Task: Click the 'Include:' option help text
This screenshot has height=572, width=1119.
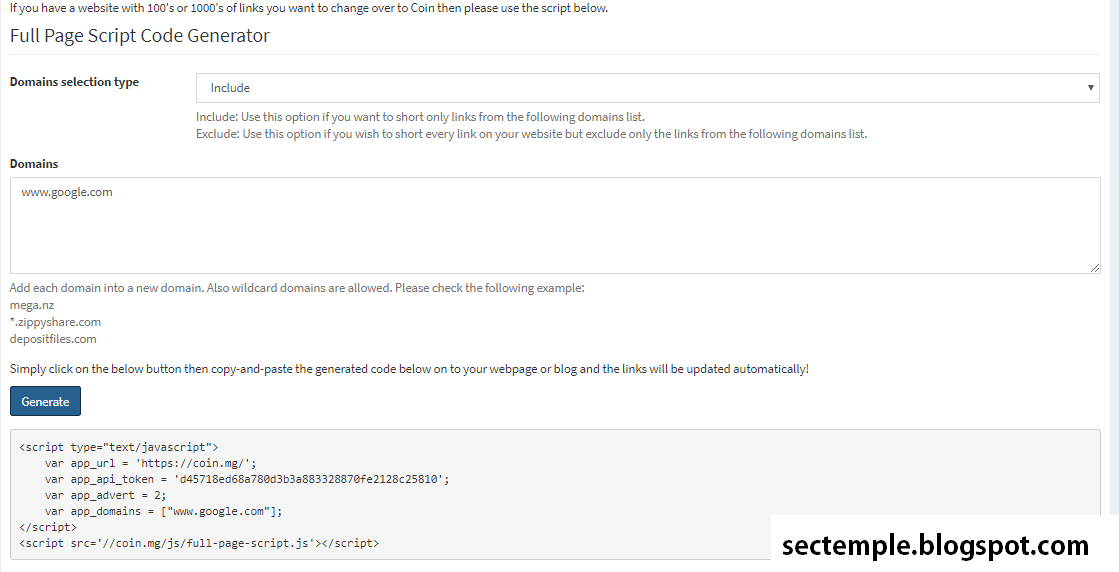Action: tap(420, 117)
